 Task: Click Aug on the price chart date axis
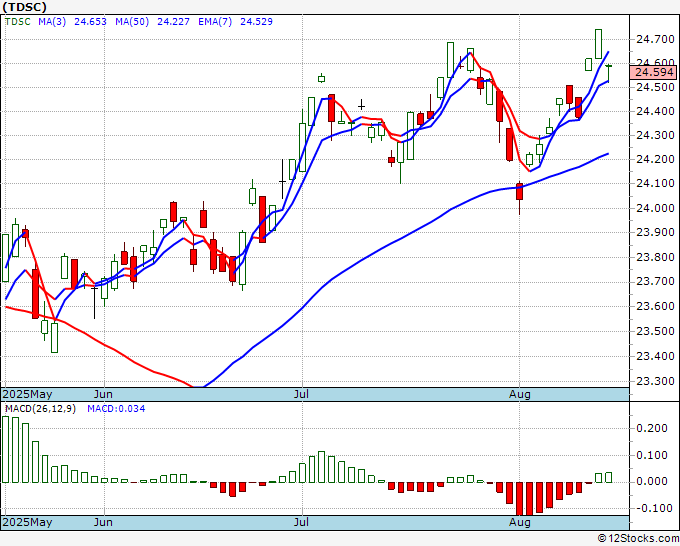pos(520,394)
